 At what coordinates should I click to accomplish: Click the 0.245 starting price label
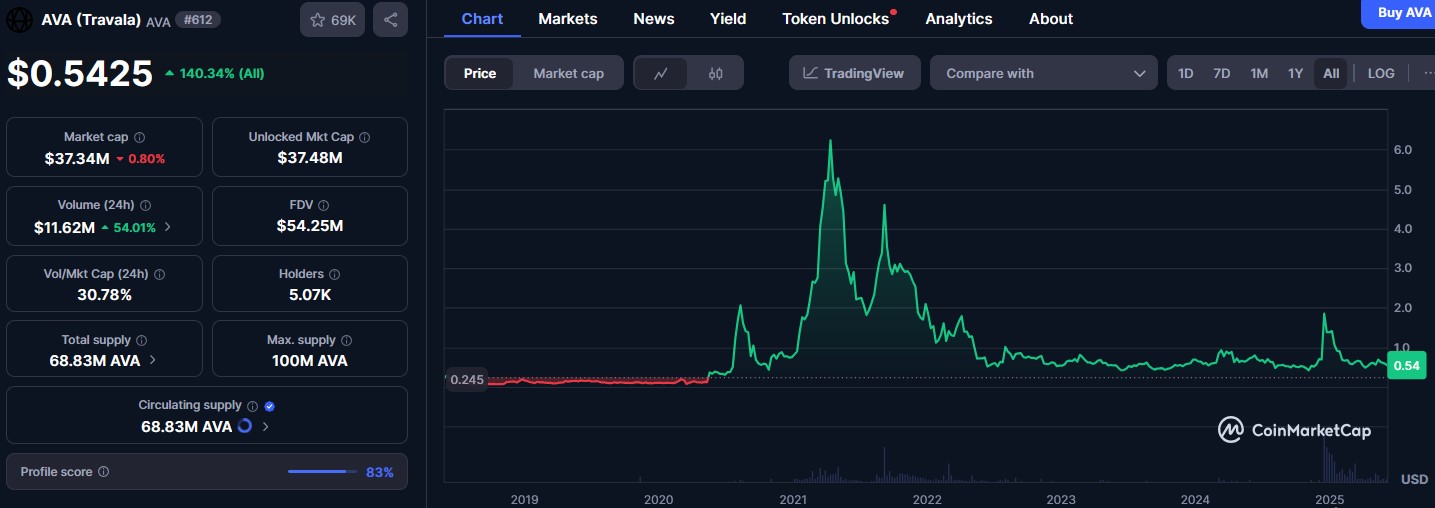pyautogui.click(x=466, y=379)
